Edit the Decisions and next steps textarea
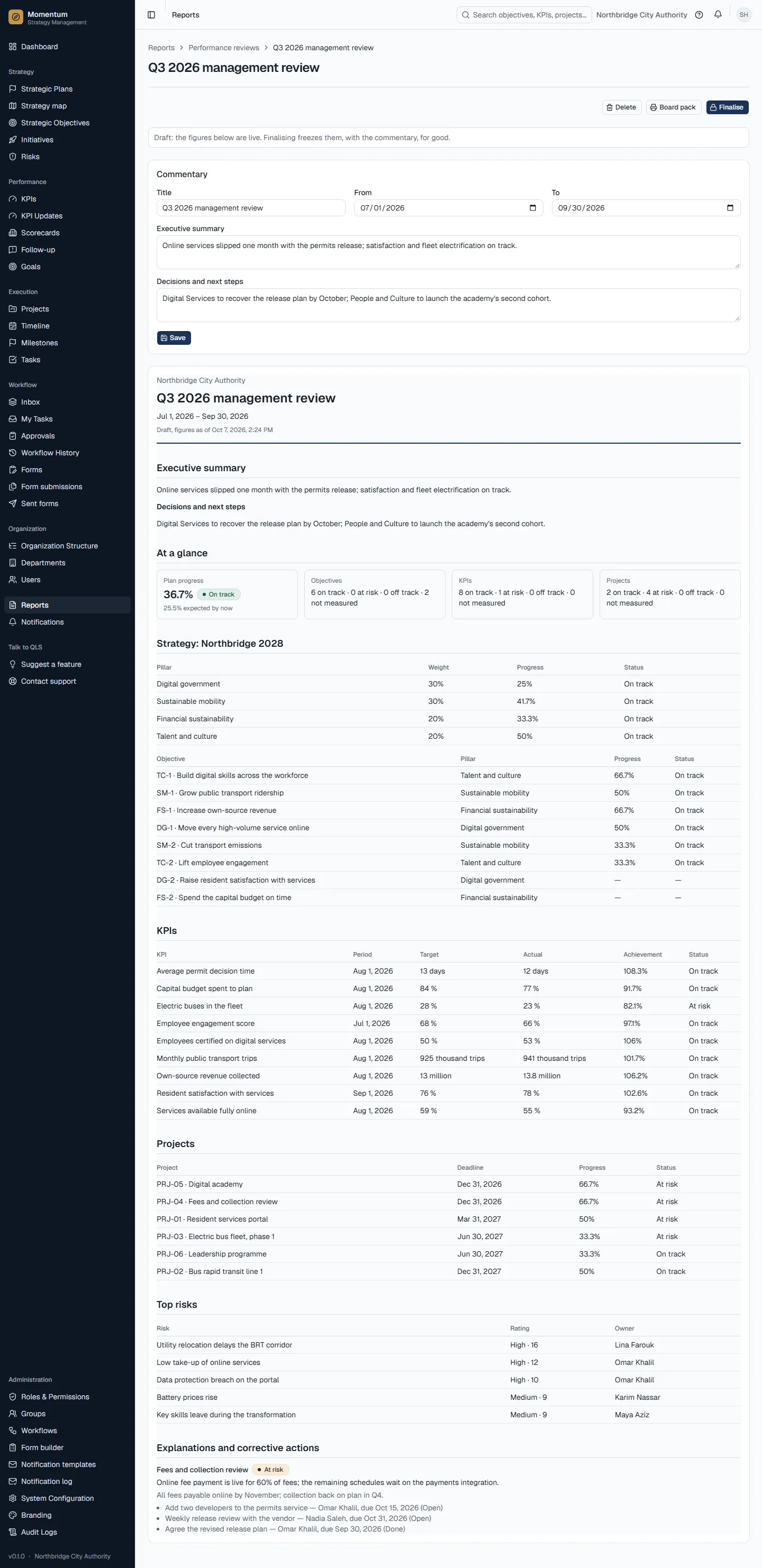Image resolution: width=762 pixels, height=1568 pixels. (448, 305)
